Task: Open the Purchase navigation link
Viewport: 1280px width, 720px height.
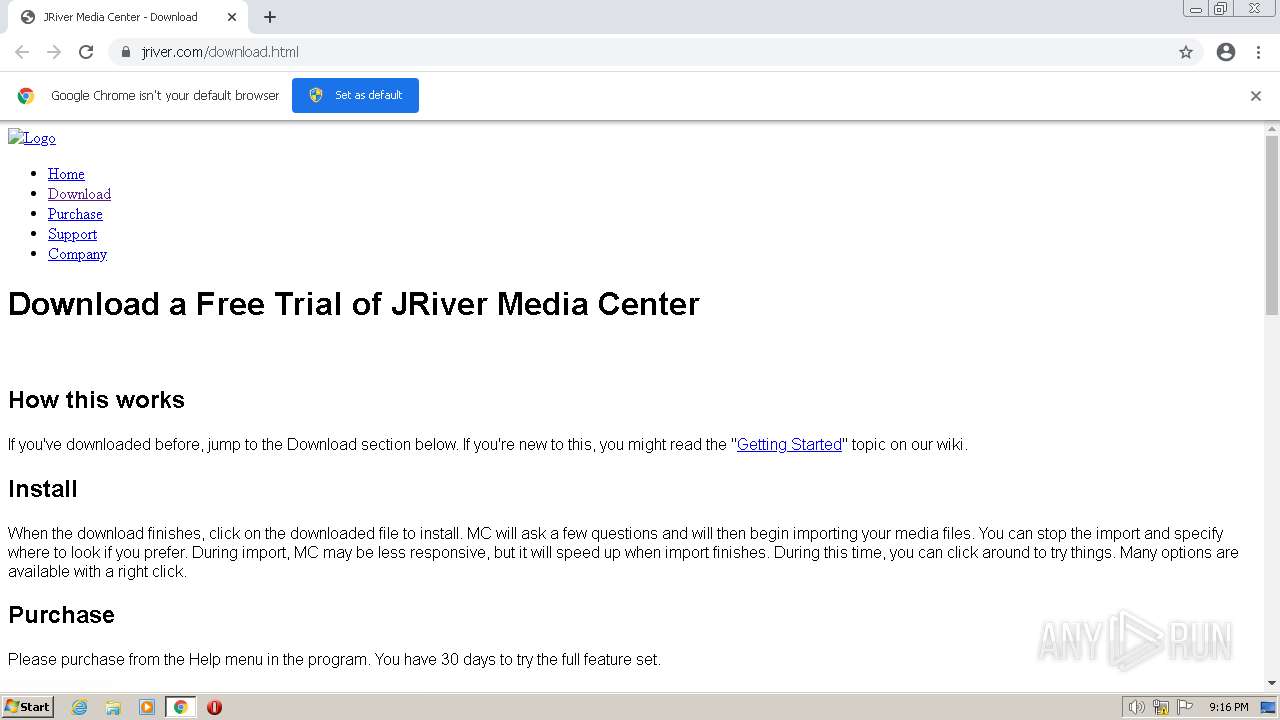Action: click(75, 214)
